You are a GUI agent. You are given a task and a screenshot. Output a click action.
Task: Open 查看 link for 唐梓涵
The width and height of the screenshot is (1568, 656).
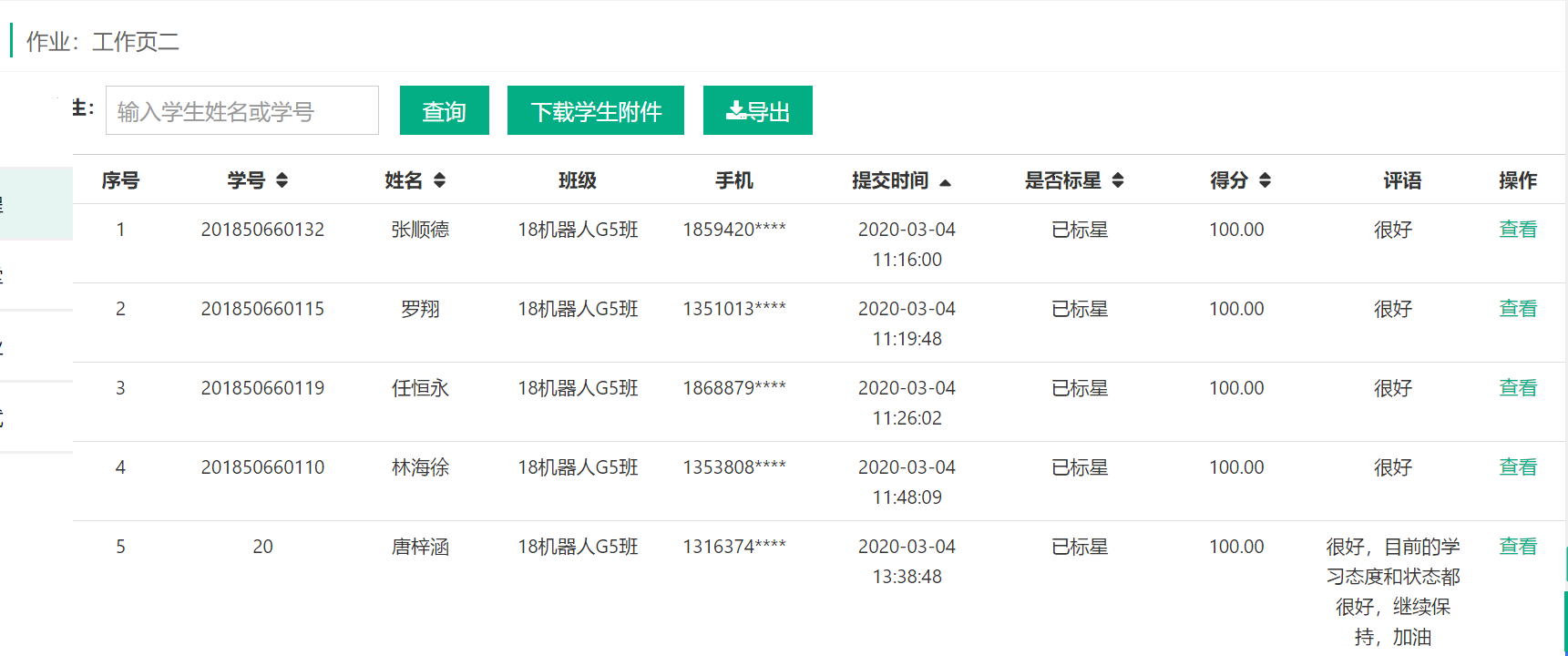(1518, 547)
